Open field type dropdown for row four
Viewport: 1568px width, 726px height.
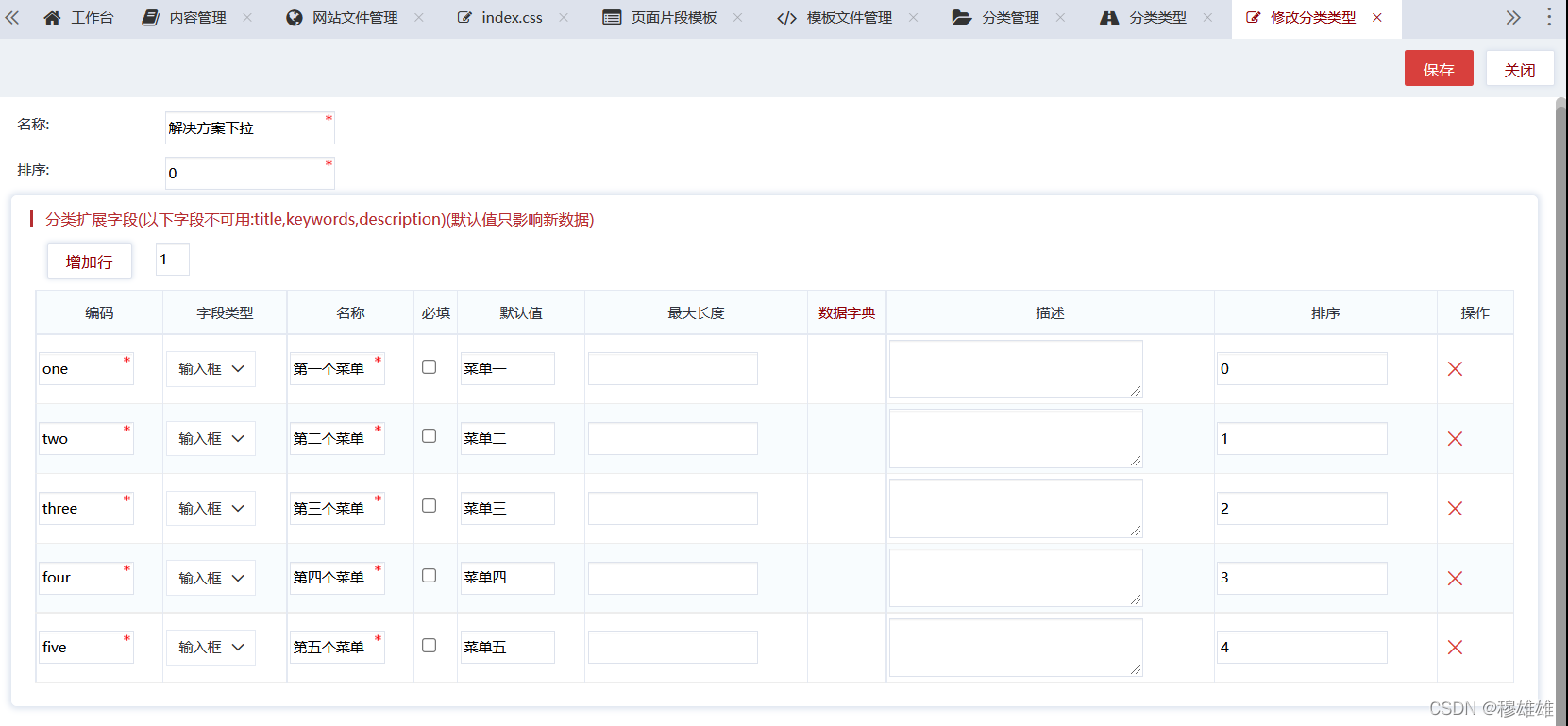[x=211, y=578]
